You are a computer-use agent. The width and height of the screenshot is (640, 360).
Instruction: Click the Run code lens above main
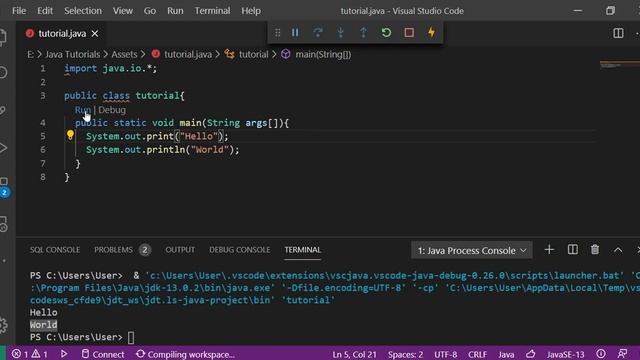(x=83, y=110)
